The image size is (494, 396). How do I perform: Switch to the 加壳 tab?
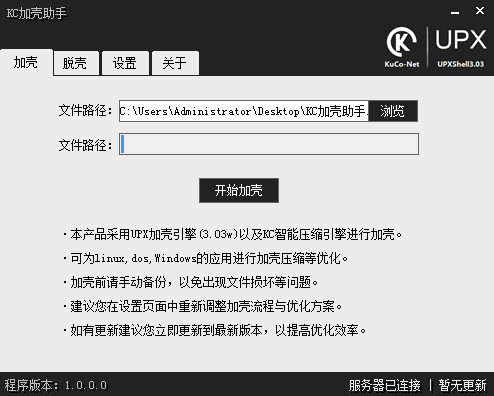(26, 63)
